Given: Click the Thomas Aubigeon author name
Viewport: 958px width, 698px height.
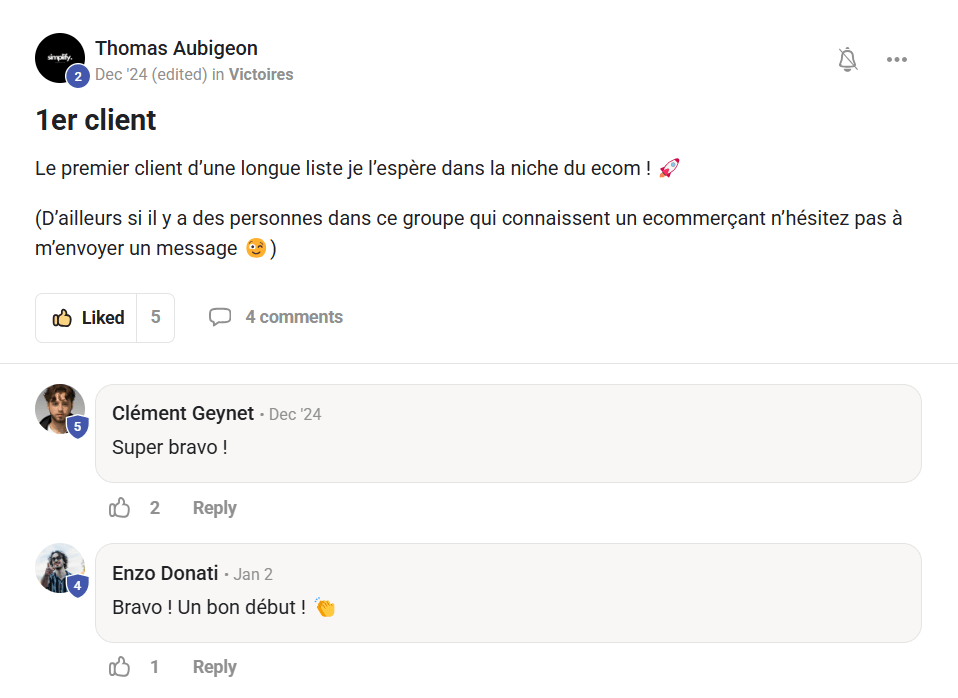Looking at the screenshot, I should (176, 48).
